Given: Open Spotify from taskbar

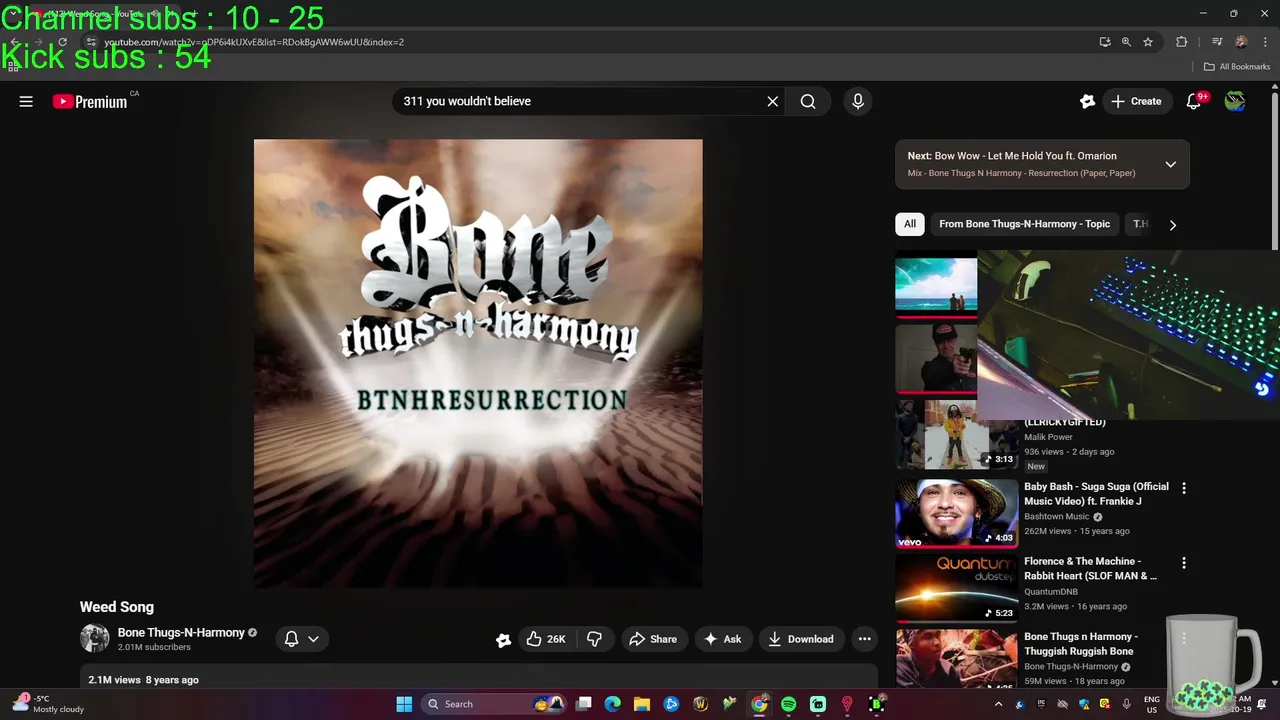Looking at the screenshot, I should [788, 704].
